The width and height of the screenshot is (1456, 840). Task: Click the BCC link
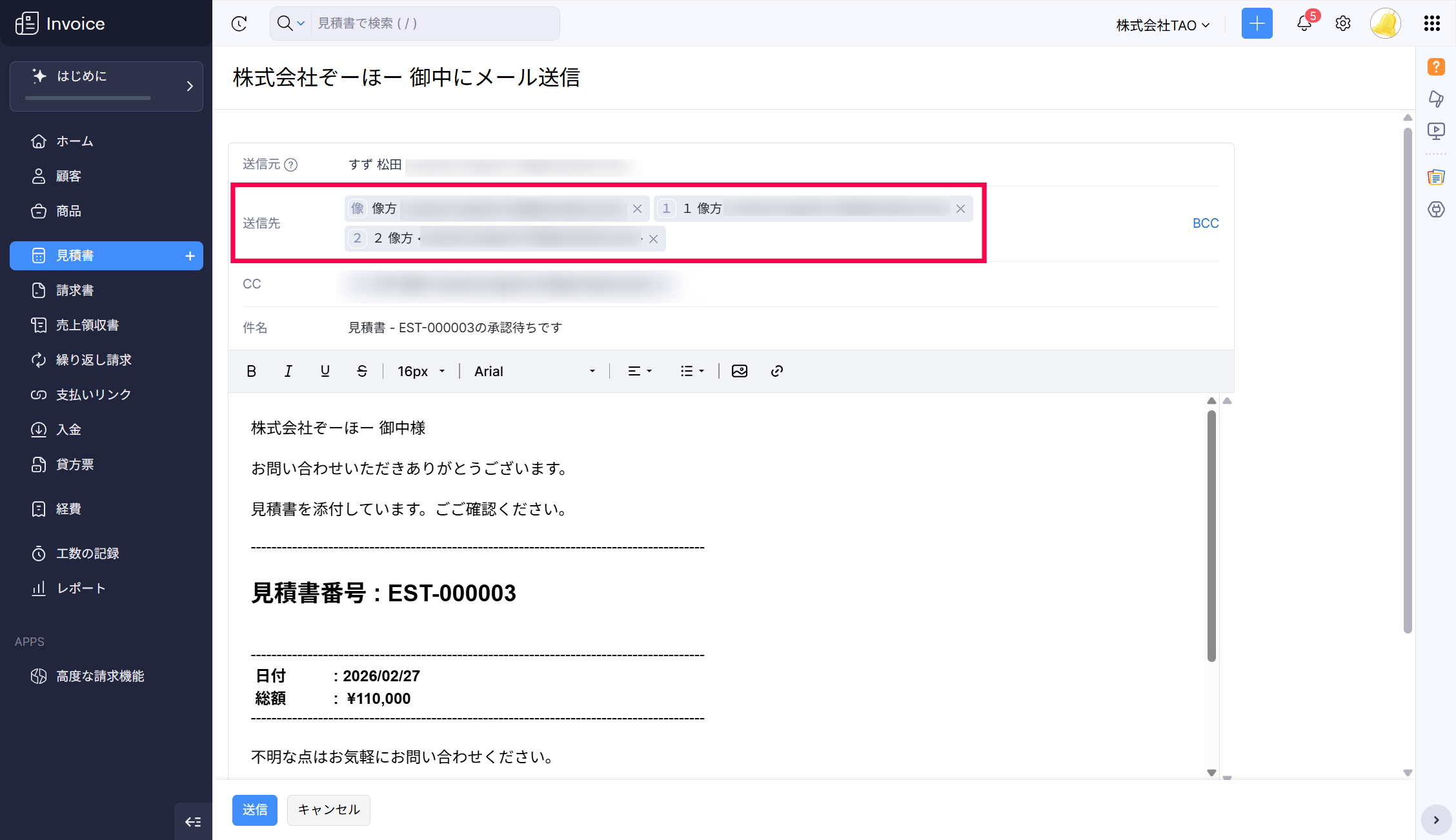[x=1205, y=223]
